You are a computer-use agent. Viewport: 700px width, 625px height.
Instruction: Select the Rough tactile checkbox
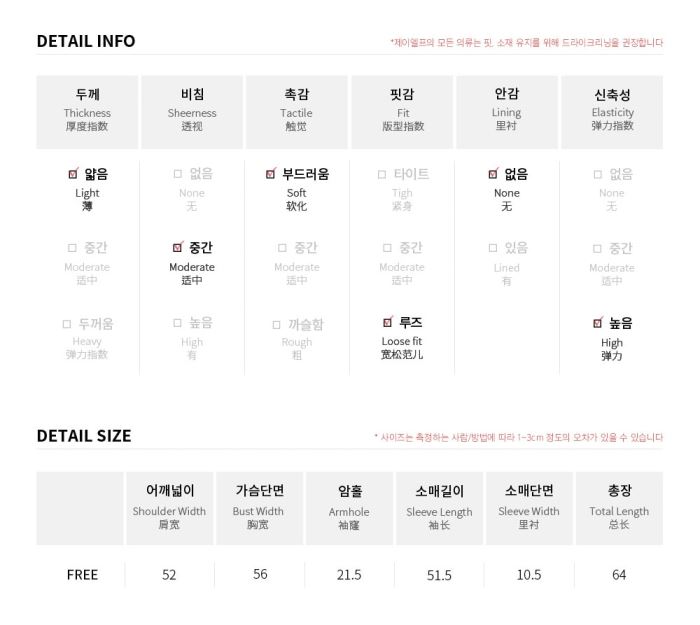pyautogui.click(x=276, y=325)
